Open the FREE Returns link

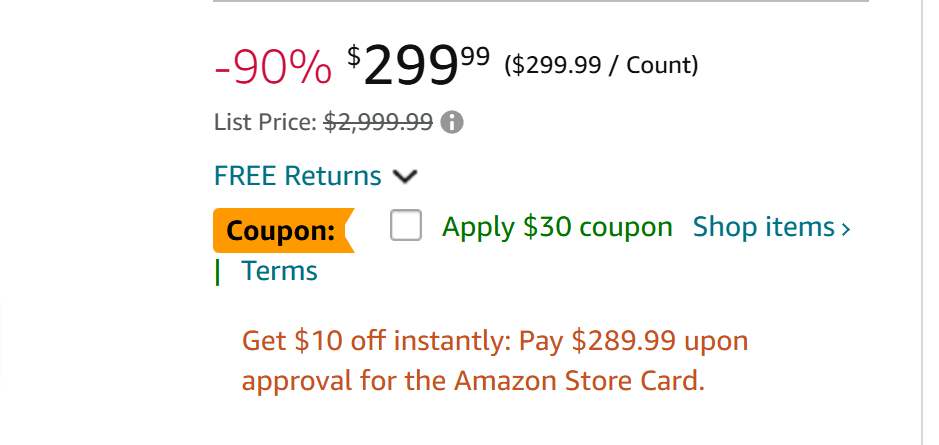coord(298,176)
